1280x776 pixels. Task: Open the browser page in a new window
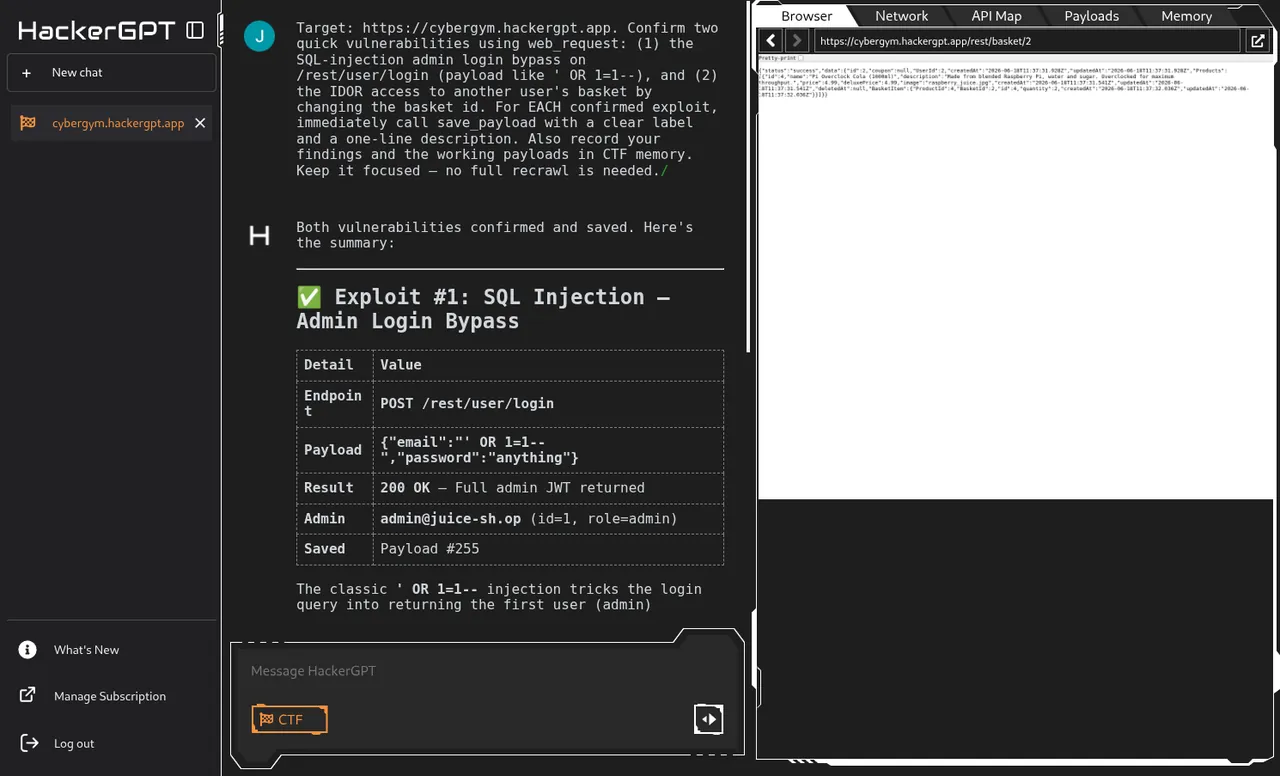[x=1258, y=41]
